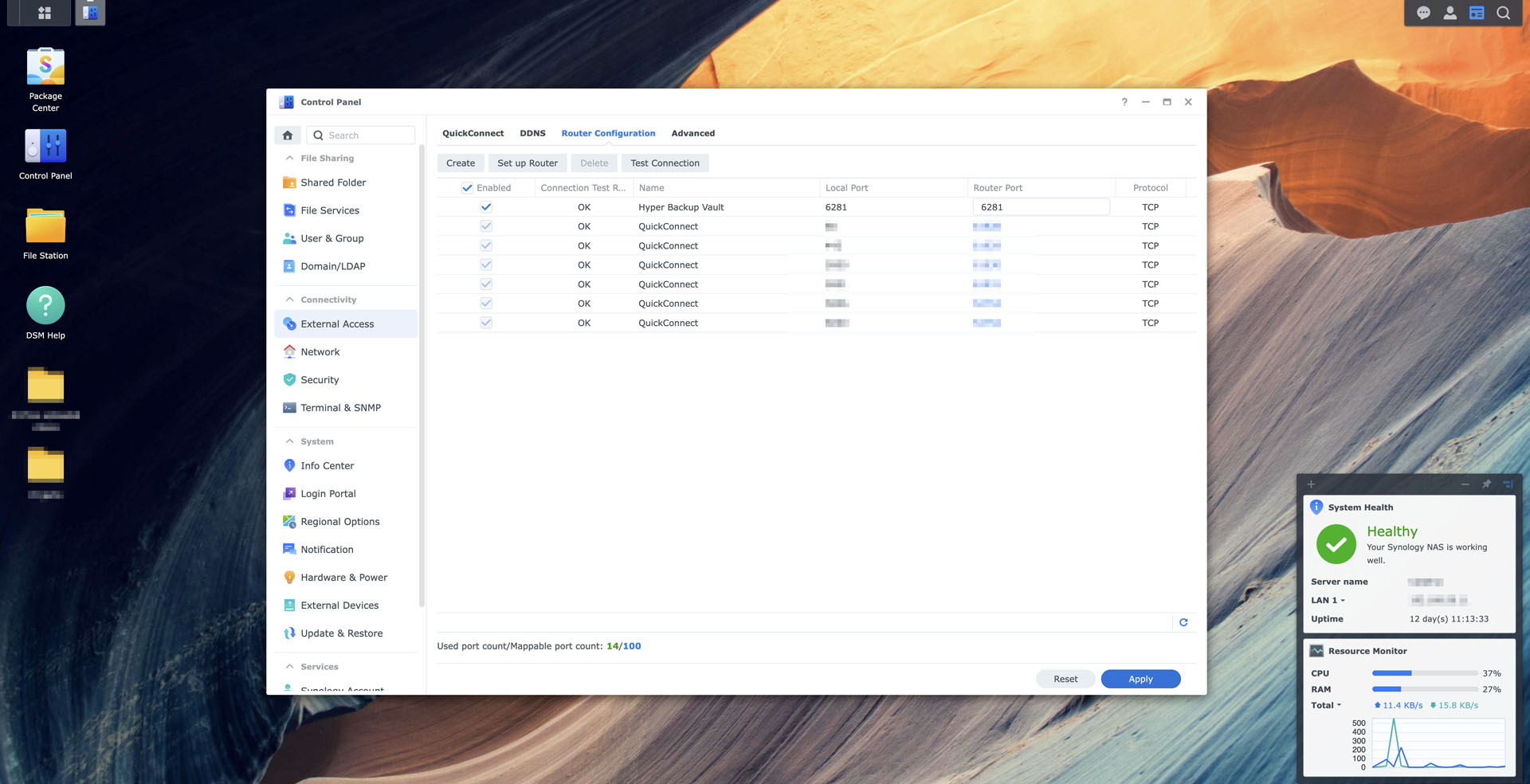
Task: Toggle fourth QuickConnect row checkbox
Action: coord(486,284)
